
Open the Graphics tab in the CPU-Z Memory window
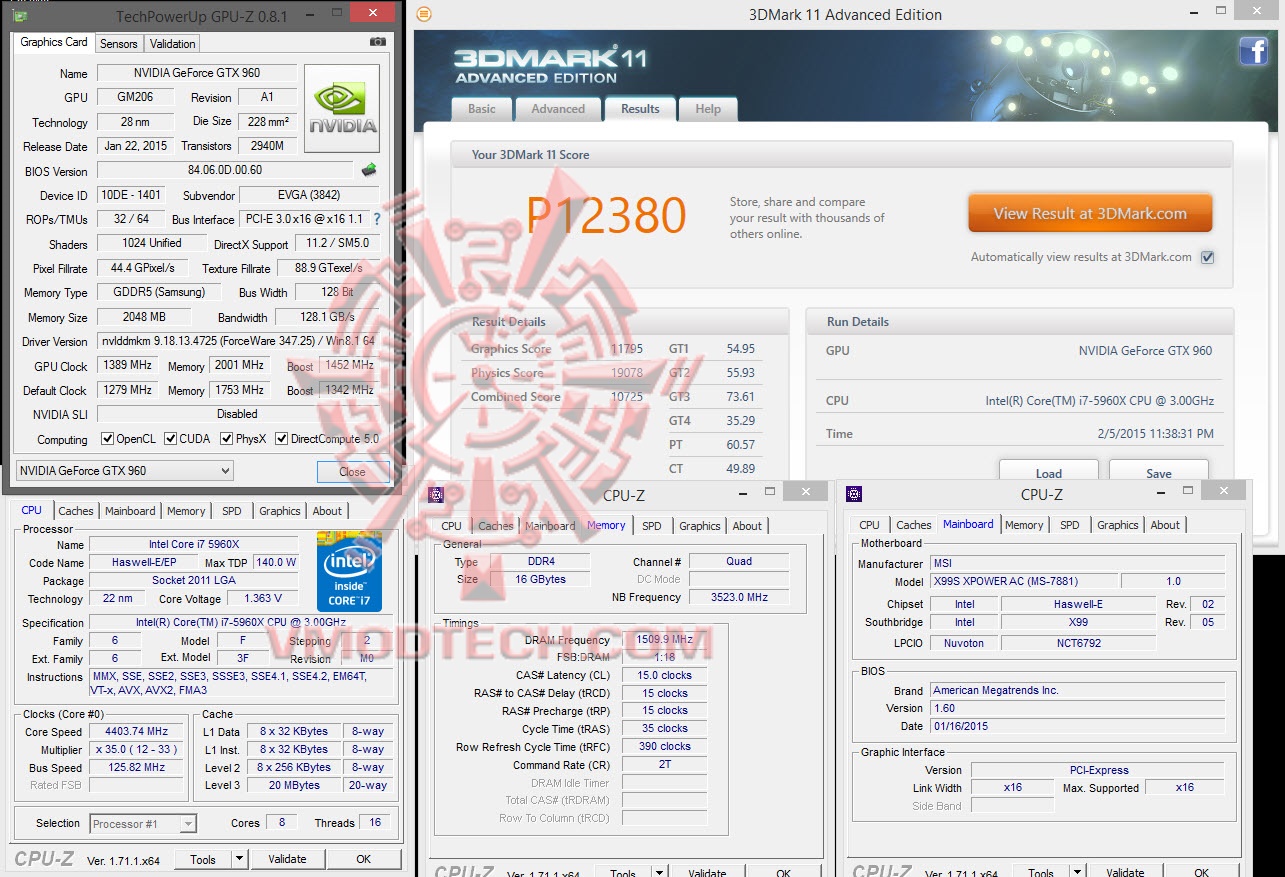(700, 526)
